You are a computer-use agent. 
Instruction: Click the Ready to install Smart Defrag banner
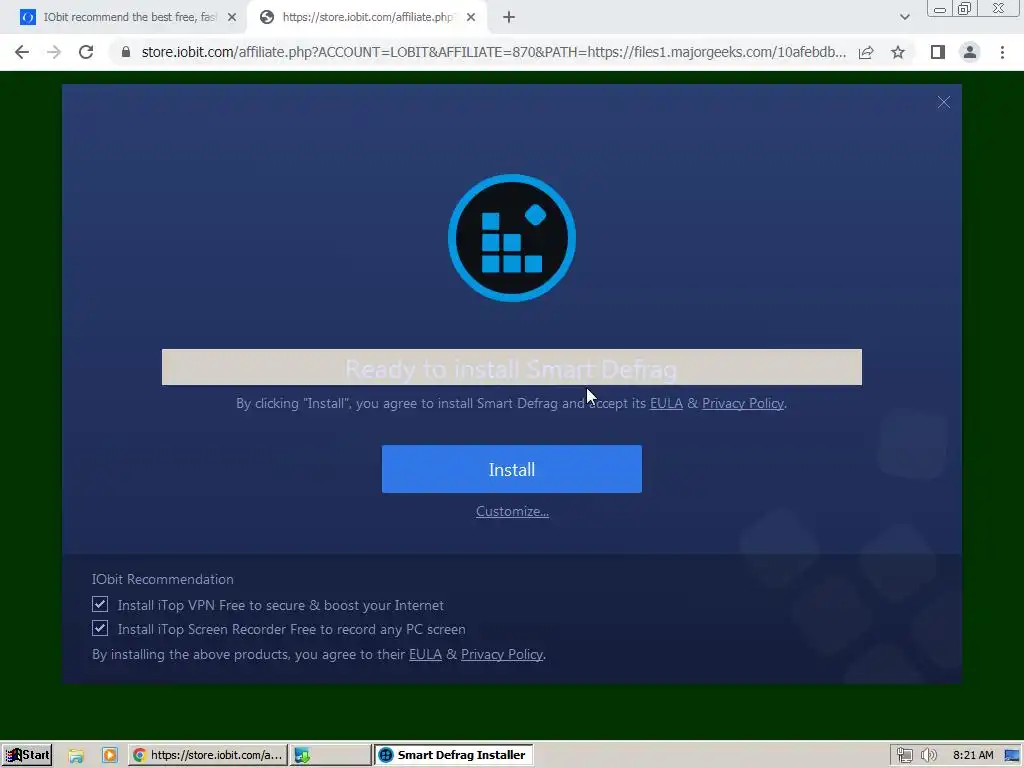(511, 367)
